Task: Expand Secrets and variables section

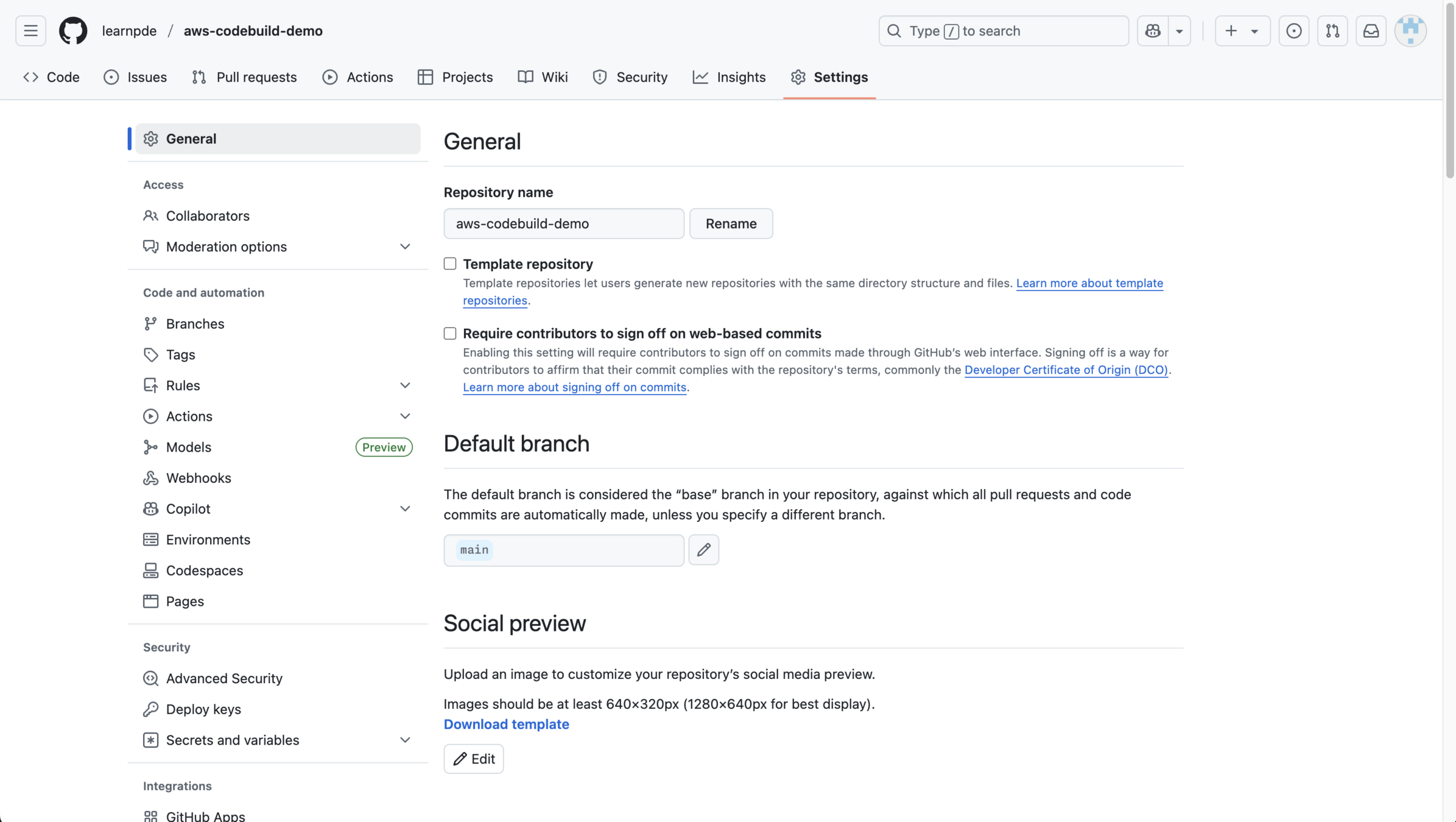Action: click(405, 740)
